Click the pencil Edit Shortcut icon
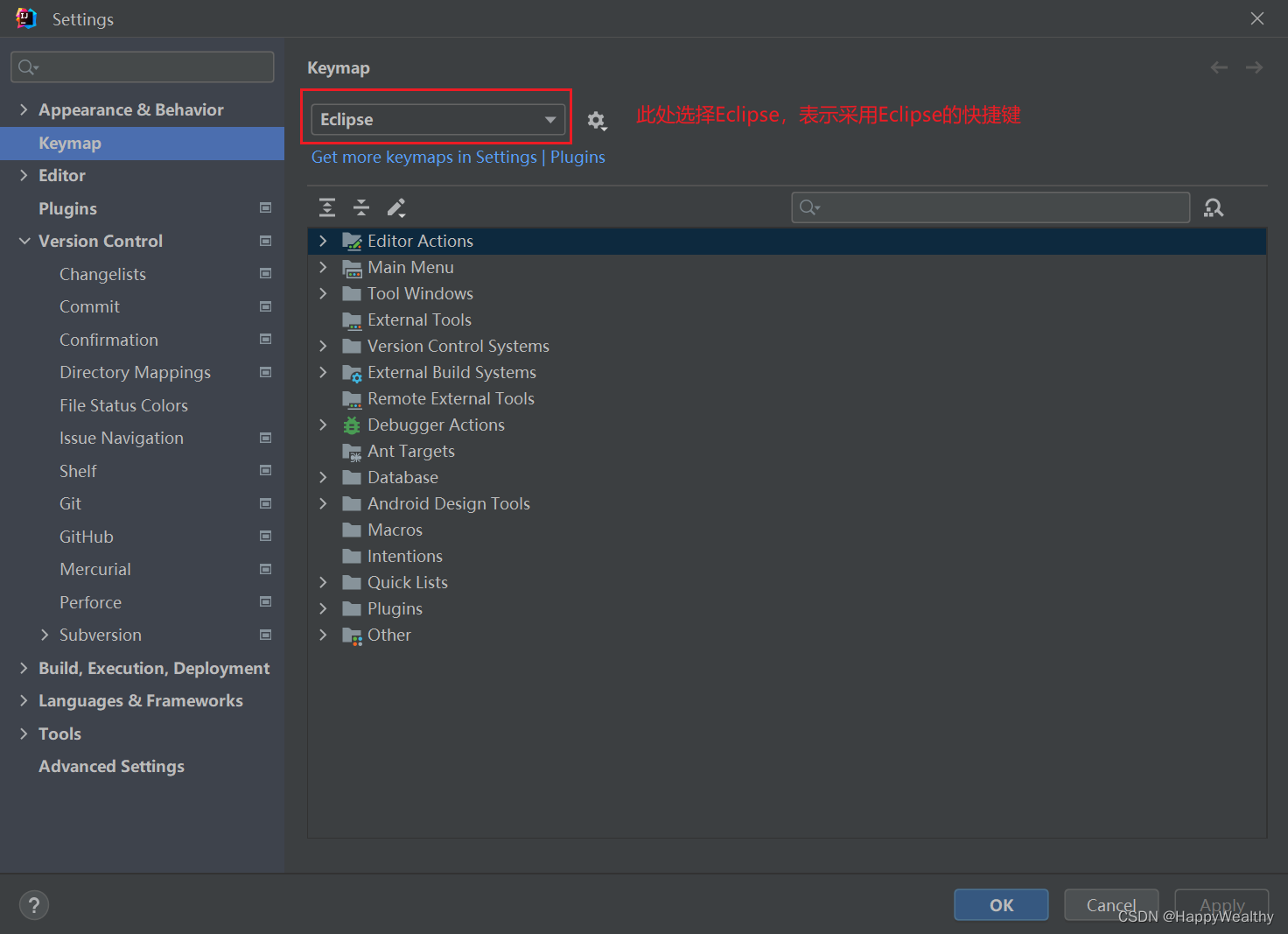Viewport: 1288px width, 934px height. [x=396, y=207]
